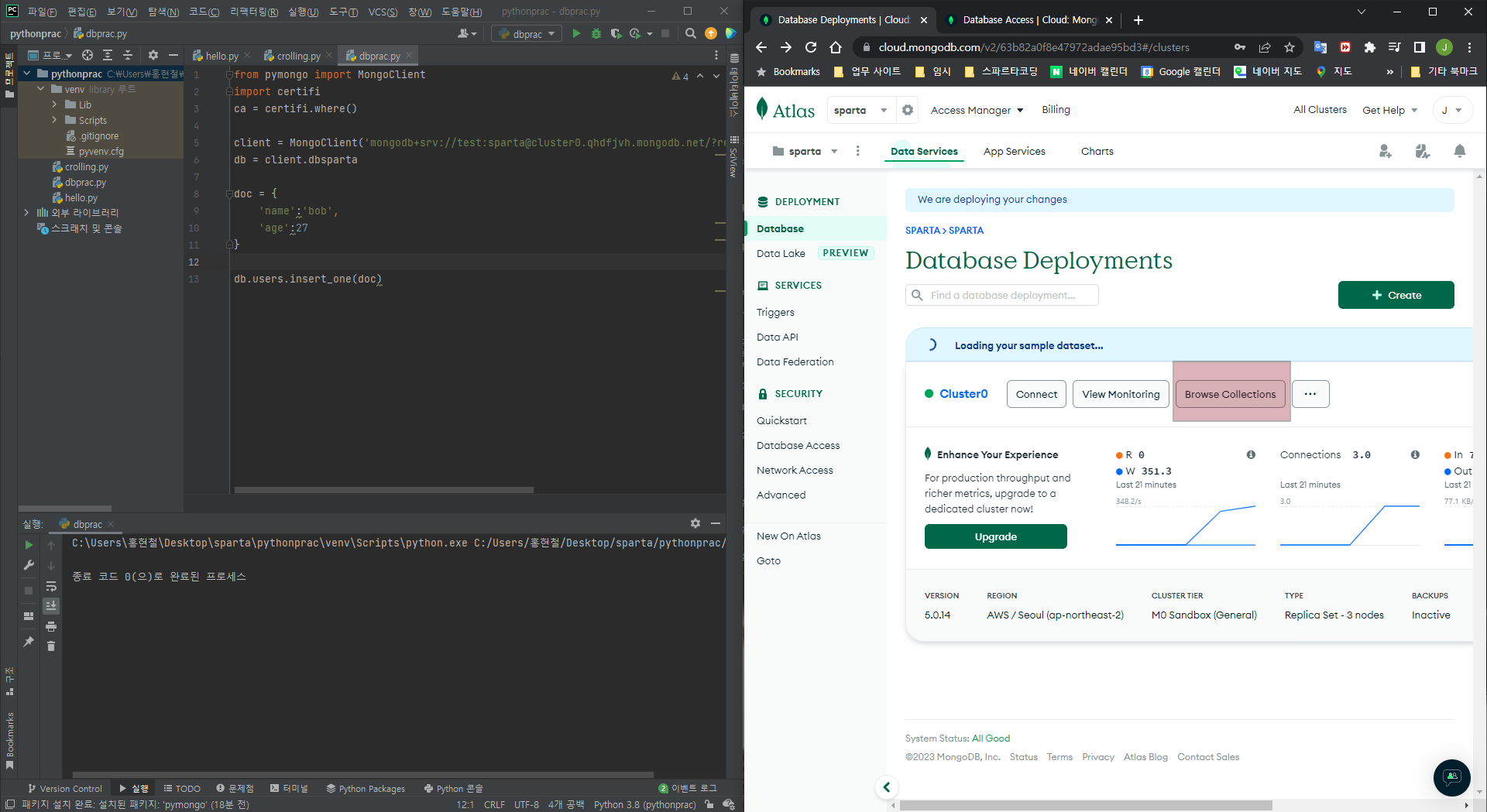Click the Chrome reload page button
Screen dimensions: 1487x812
[x=811, y=47]
